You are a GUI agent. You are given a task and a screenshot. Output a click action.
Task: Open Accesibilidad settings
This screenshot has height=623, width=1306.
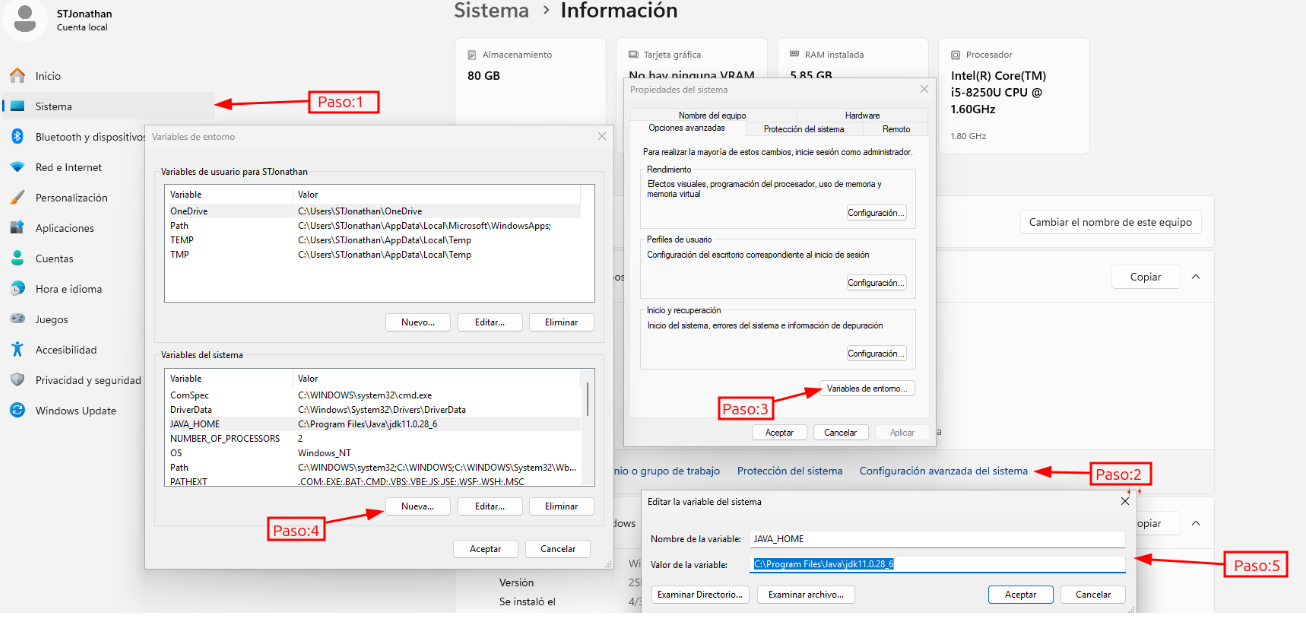[66, 350]
